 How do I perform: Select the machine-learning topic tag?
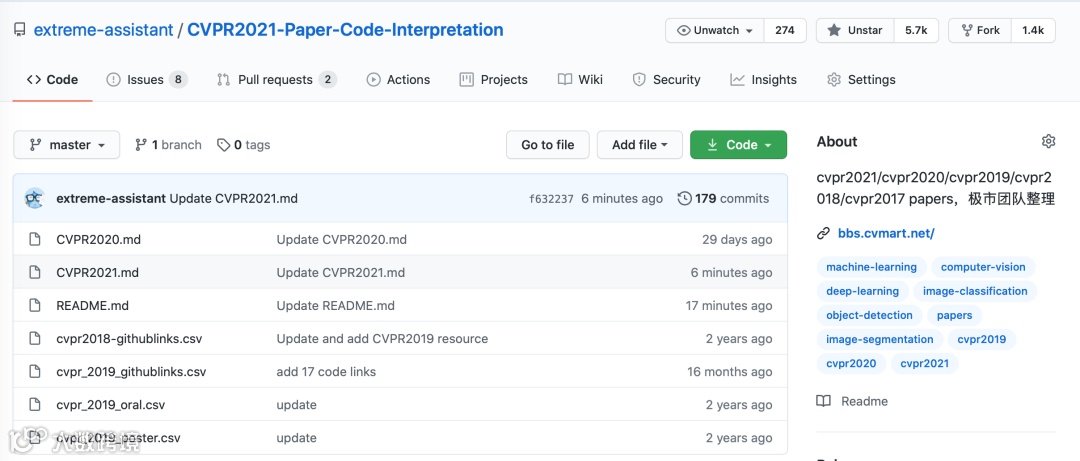(x=871, y=267)
